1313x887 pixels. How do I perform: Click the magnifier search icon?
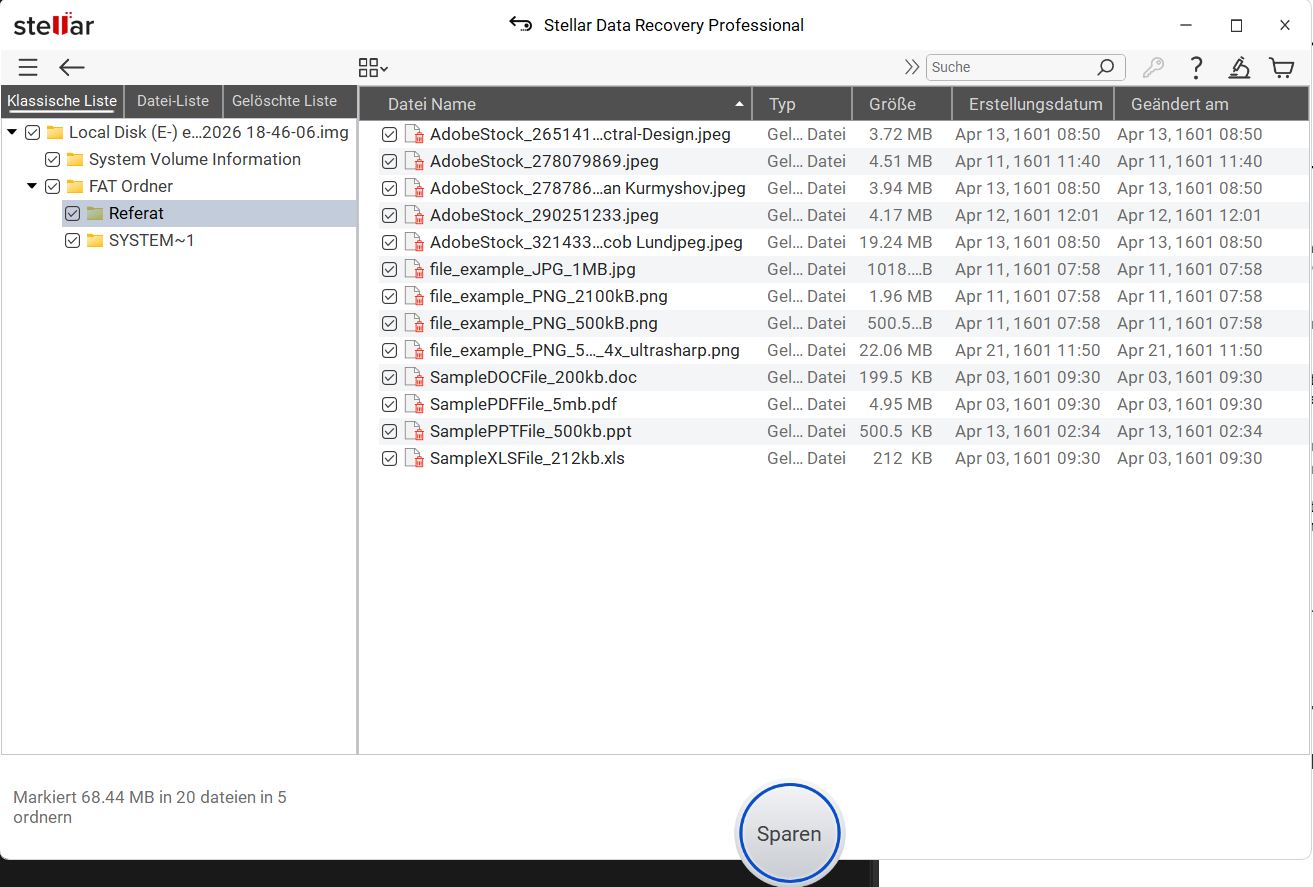point(1105,67)
